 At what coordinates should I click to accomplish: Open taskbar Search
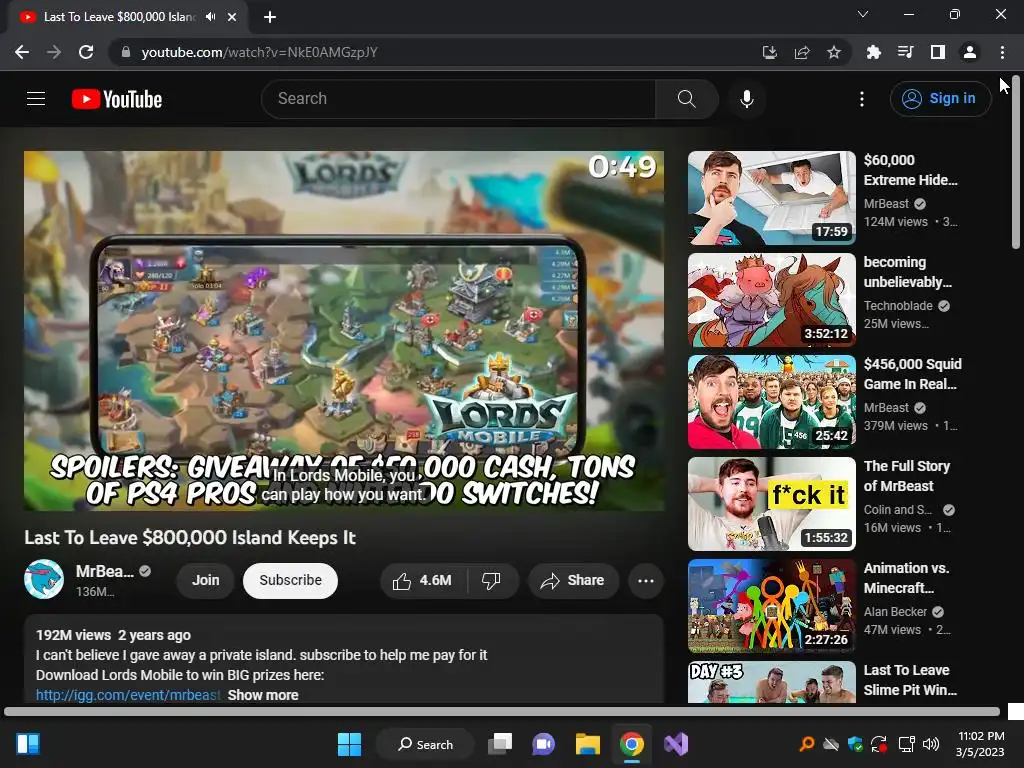(426, 744)
